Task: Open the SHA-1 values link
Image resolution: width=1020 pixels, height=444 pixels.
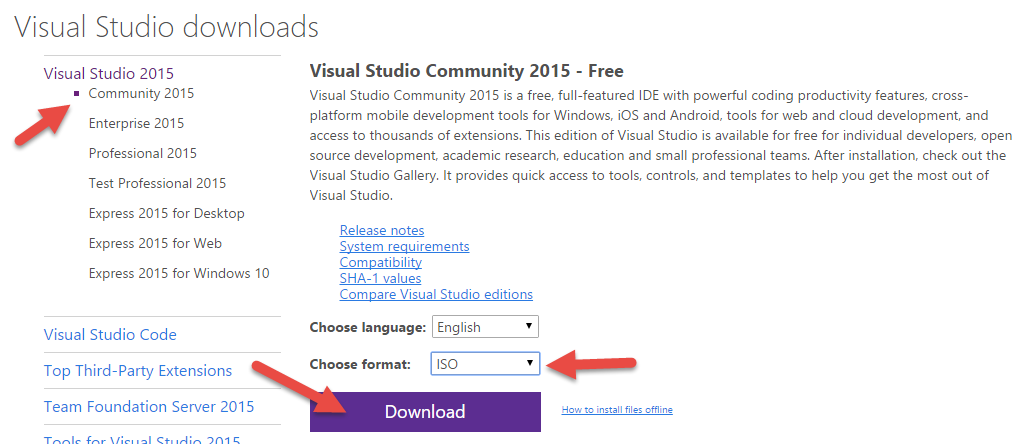Action: (x=381, y=278)
